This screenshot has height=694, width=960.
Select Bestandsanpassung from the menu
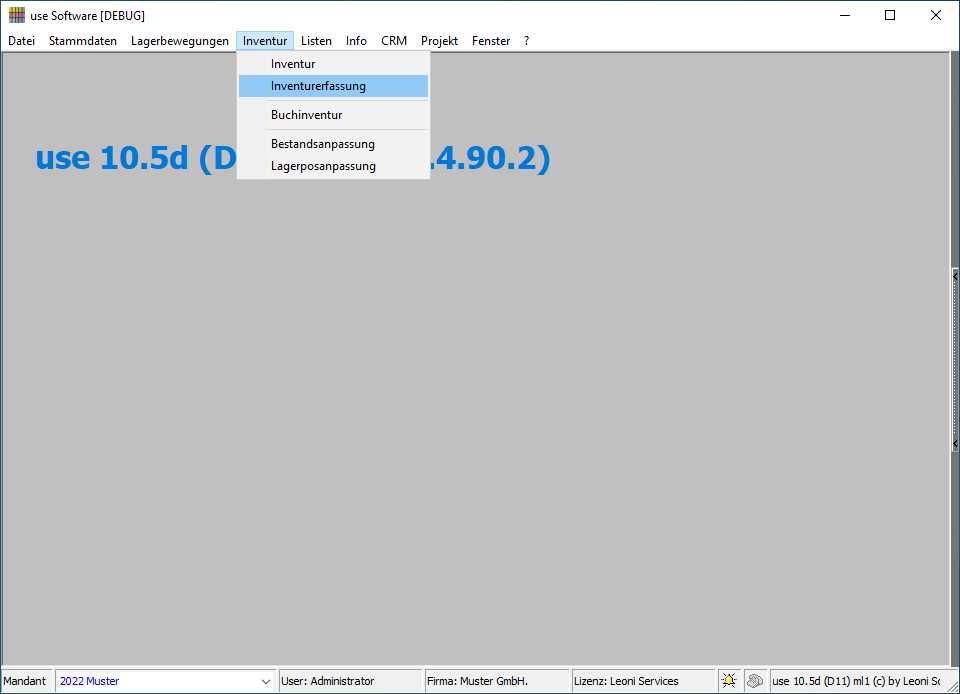coord(334,144)
